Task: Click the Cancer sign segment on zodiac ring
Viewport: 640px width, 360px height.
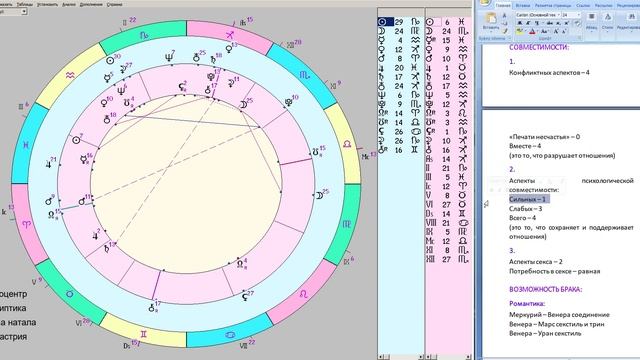Action: [x=230, y=334]
